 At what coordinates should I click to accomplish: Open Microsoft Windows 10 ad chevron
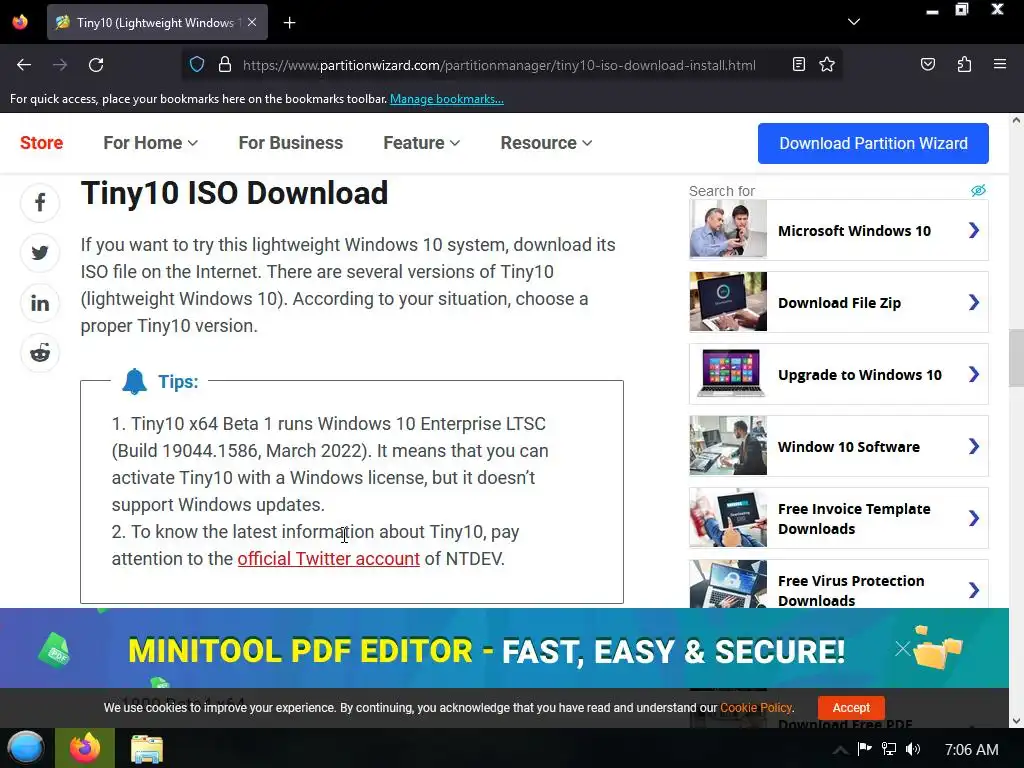[974, 230]
